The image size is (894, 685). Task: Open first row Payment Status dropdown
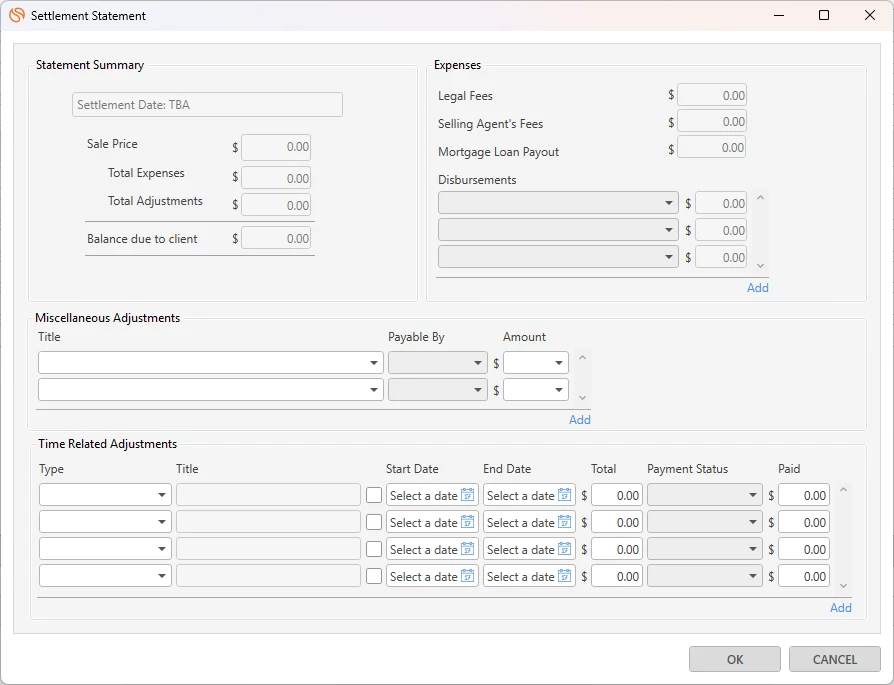(x=705, y=495)
